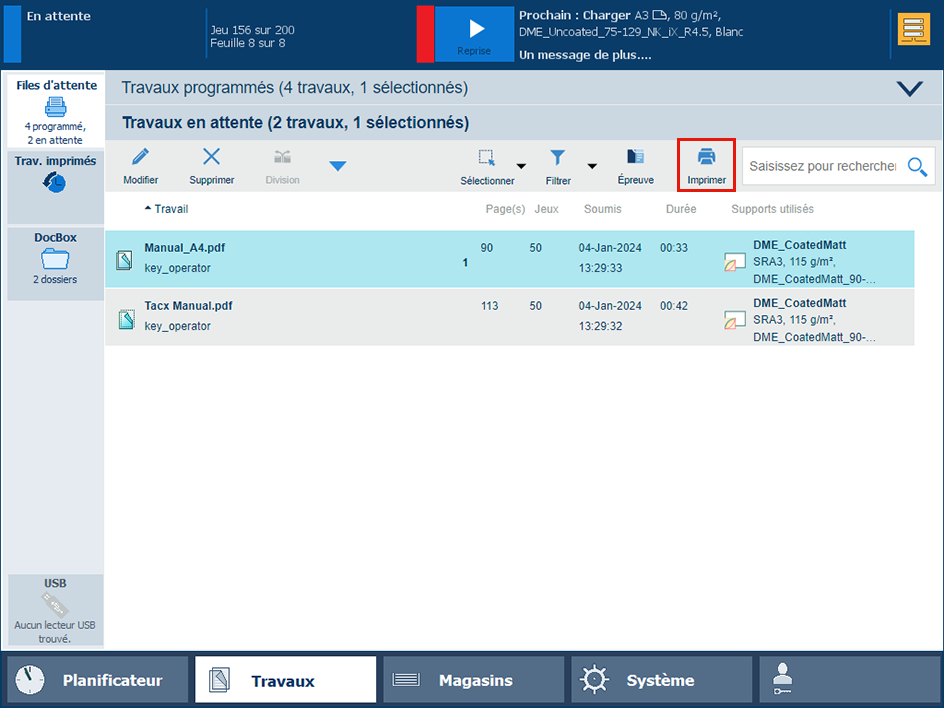
Task: Expand the Travaux programmés section chevron
Action: [909, 88]
